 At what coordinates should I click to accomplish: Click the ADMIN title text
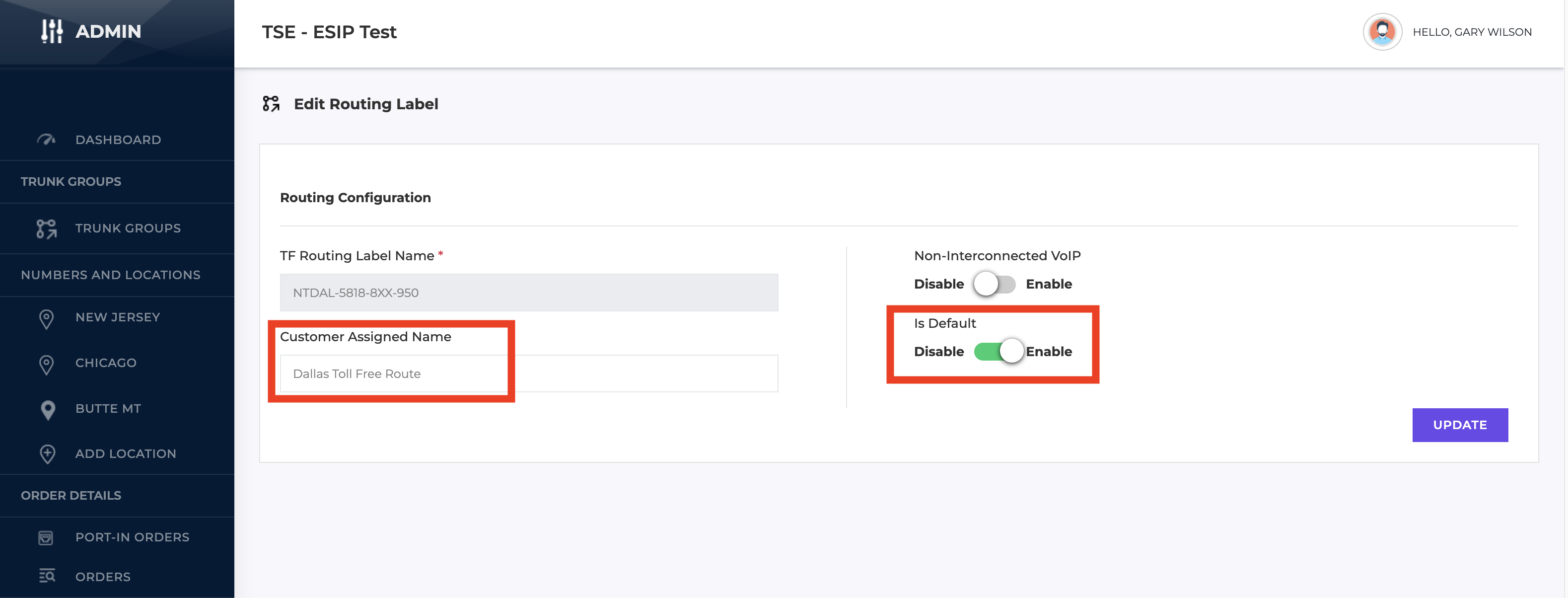(108, 31)
